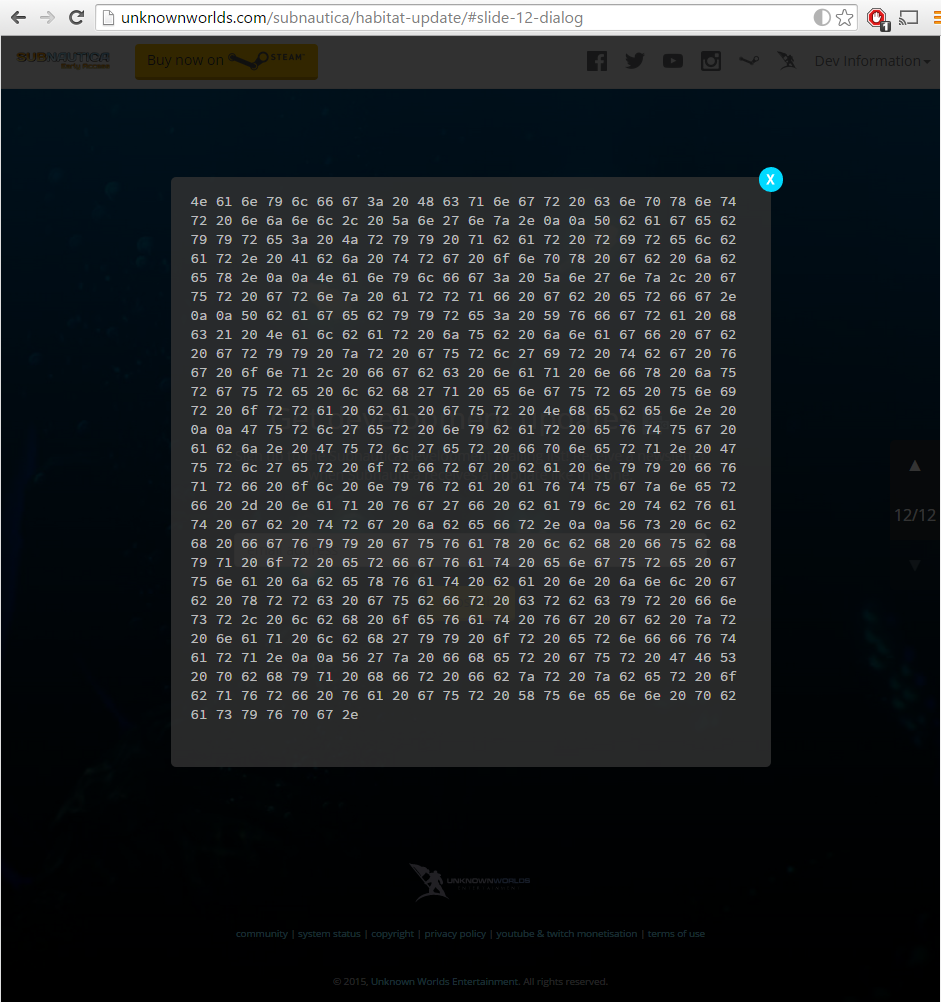
Task: Click the Unknown Worlds icon in header
Action: point(787,61)
